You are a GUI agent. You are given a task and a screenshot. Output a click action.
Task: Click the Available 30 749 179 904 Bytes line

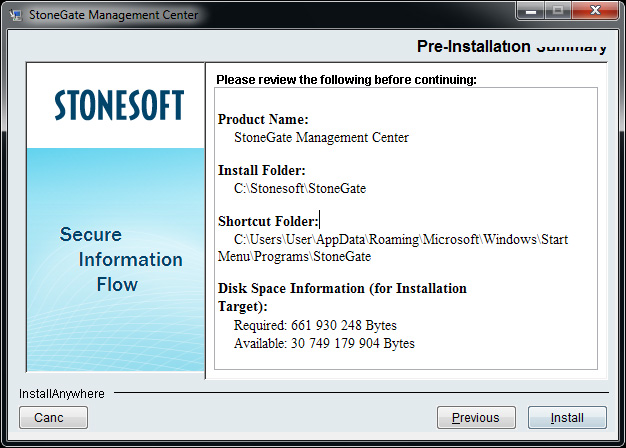coord(324,343)
